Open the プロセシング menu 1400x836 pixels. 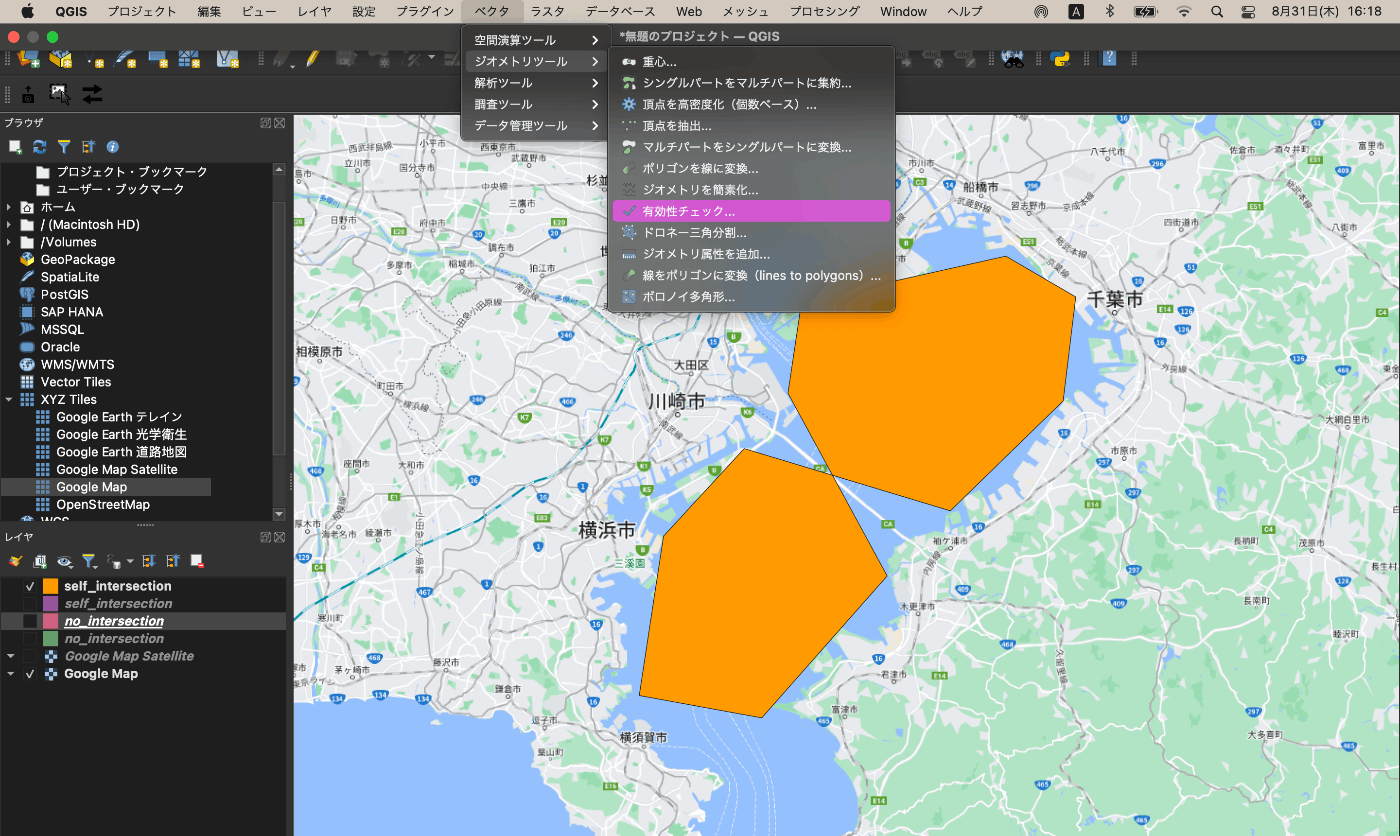coord(824,11)
